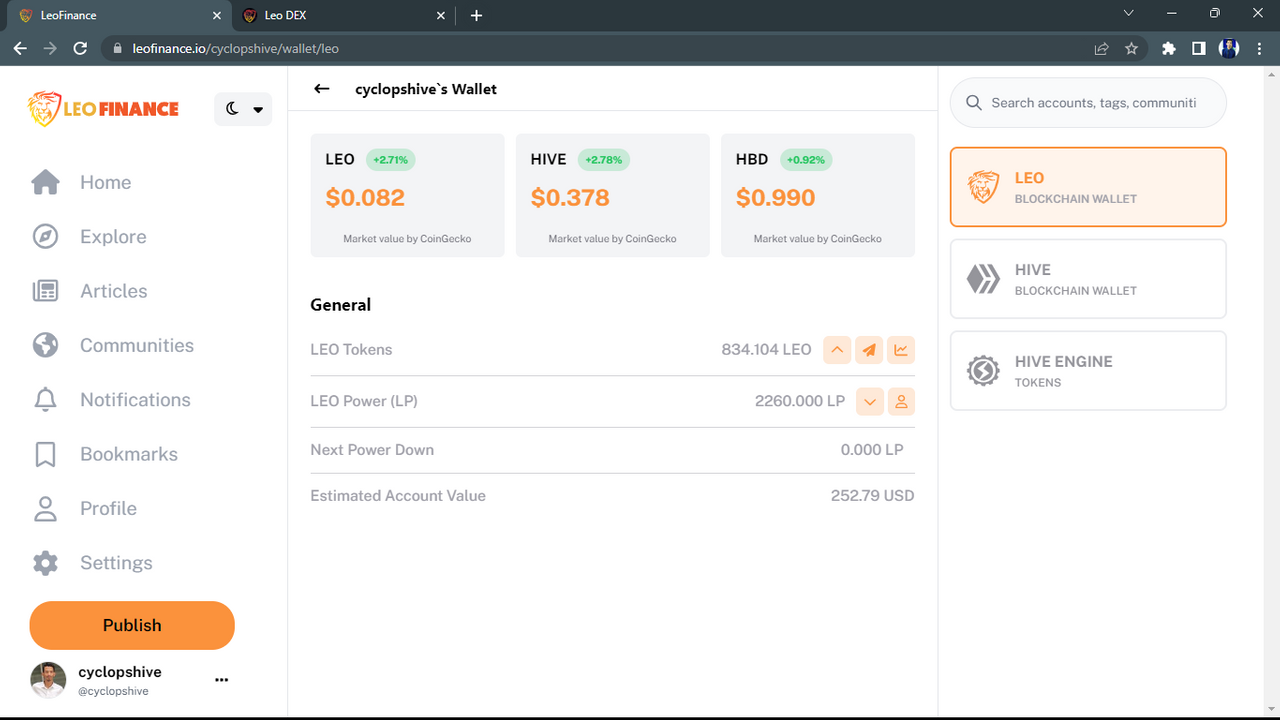1280x720 pixels.
Task: Open the dark mode theme dropdown
Action: [243, 109]
